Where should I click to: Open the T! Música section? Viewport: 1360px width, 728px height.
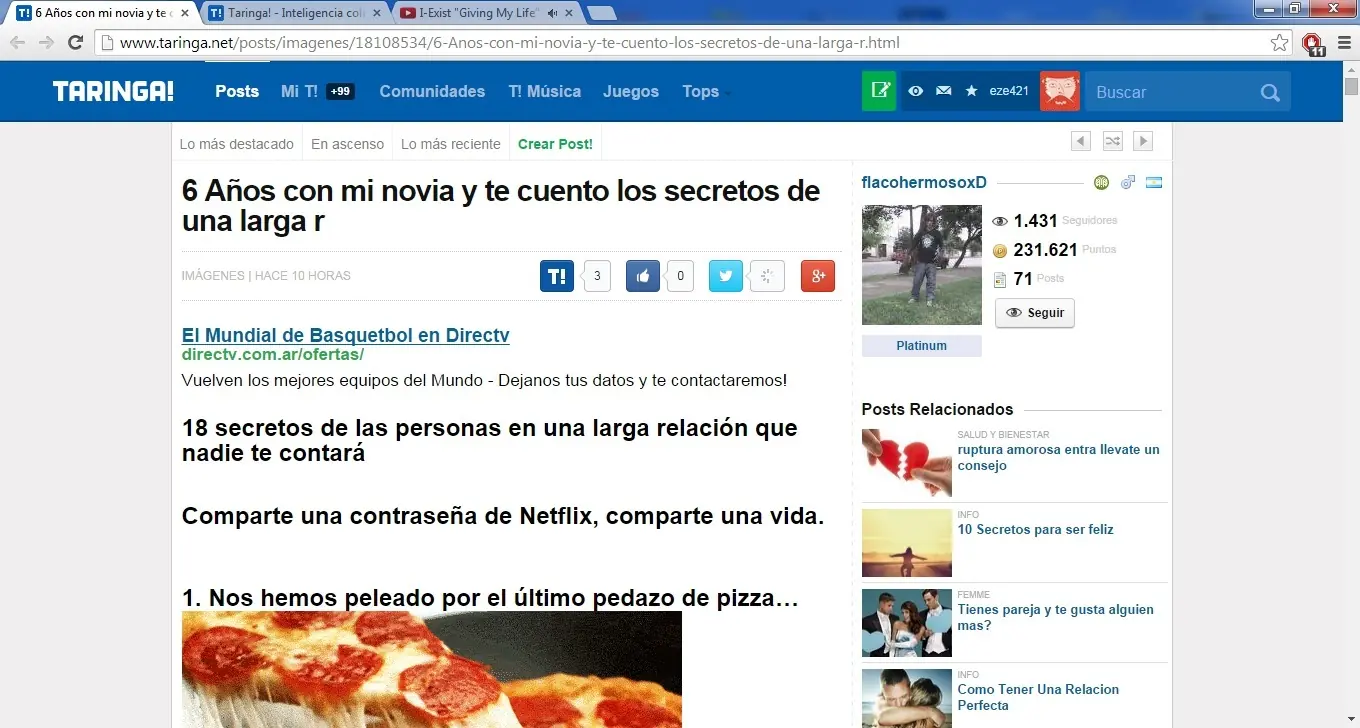pyautogui.click(x=544, y=91)
